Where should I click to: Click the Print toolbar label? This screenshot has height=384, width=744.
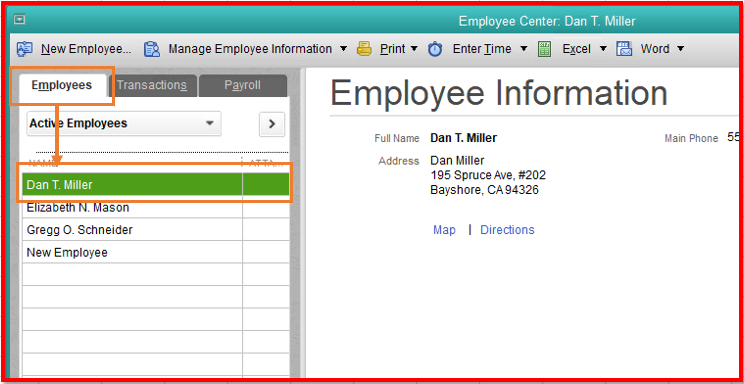393,49
